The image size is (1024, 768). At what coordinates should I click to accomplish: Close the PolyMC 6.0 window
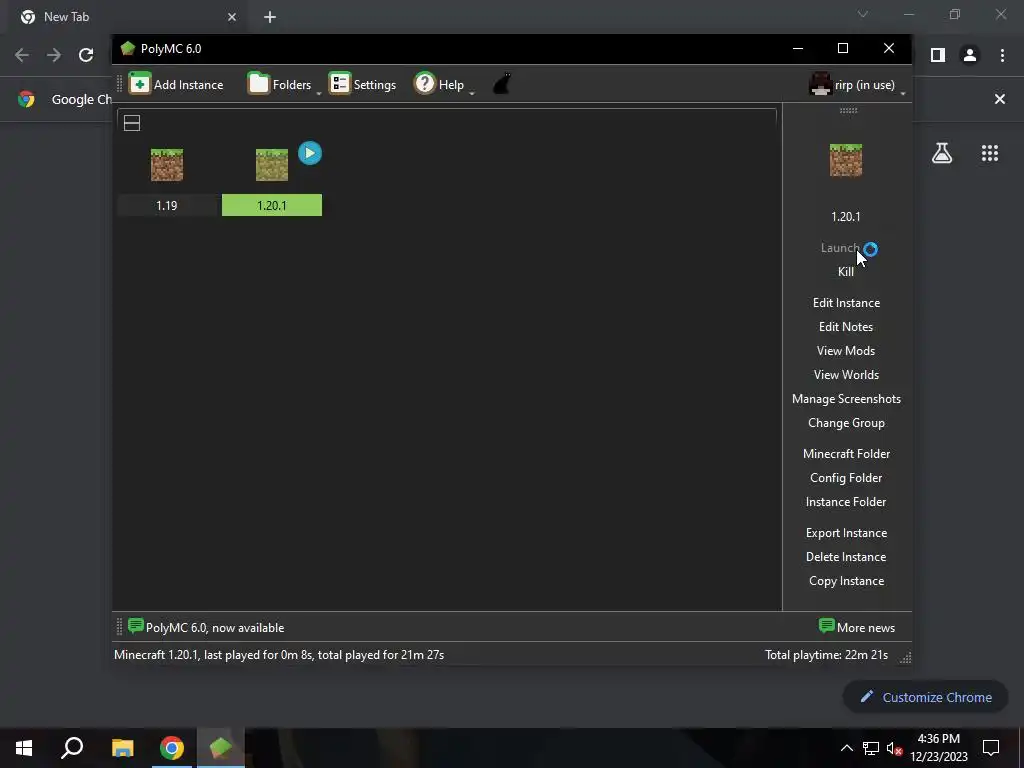[x=889, y=48]
